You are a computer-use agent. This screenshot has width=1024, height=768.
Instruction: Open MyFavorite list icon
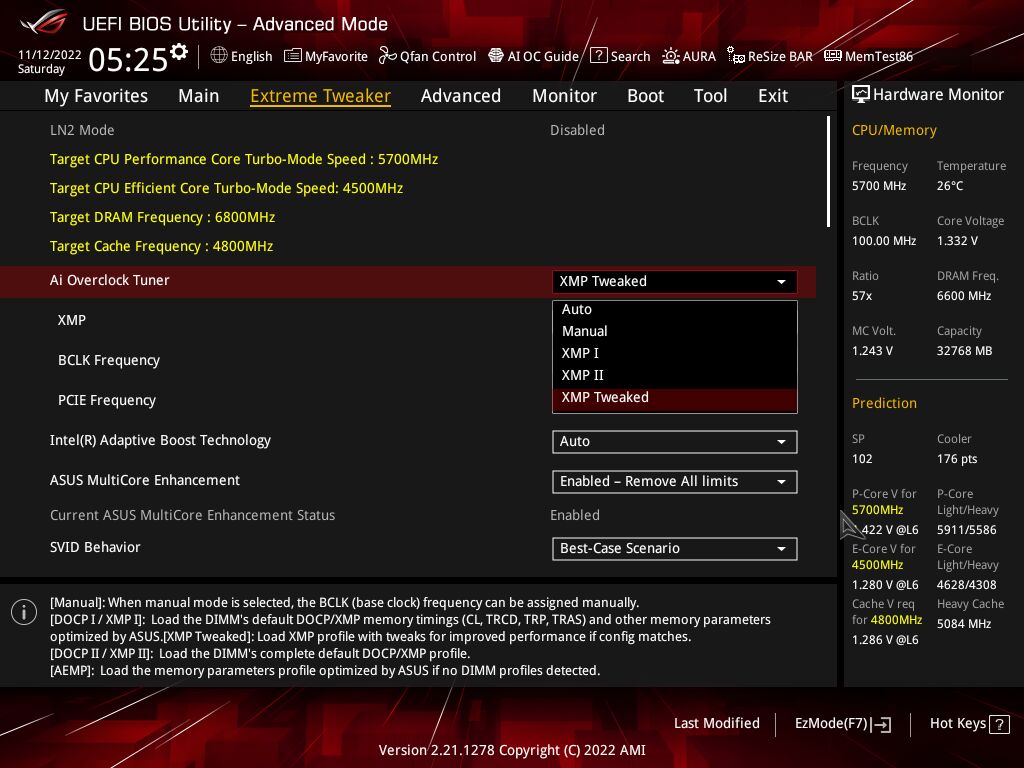pyautogui.click(x=293, y=56)
